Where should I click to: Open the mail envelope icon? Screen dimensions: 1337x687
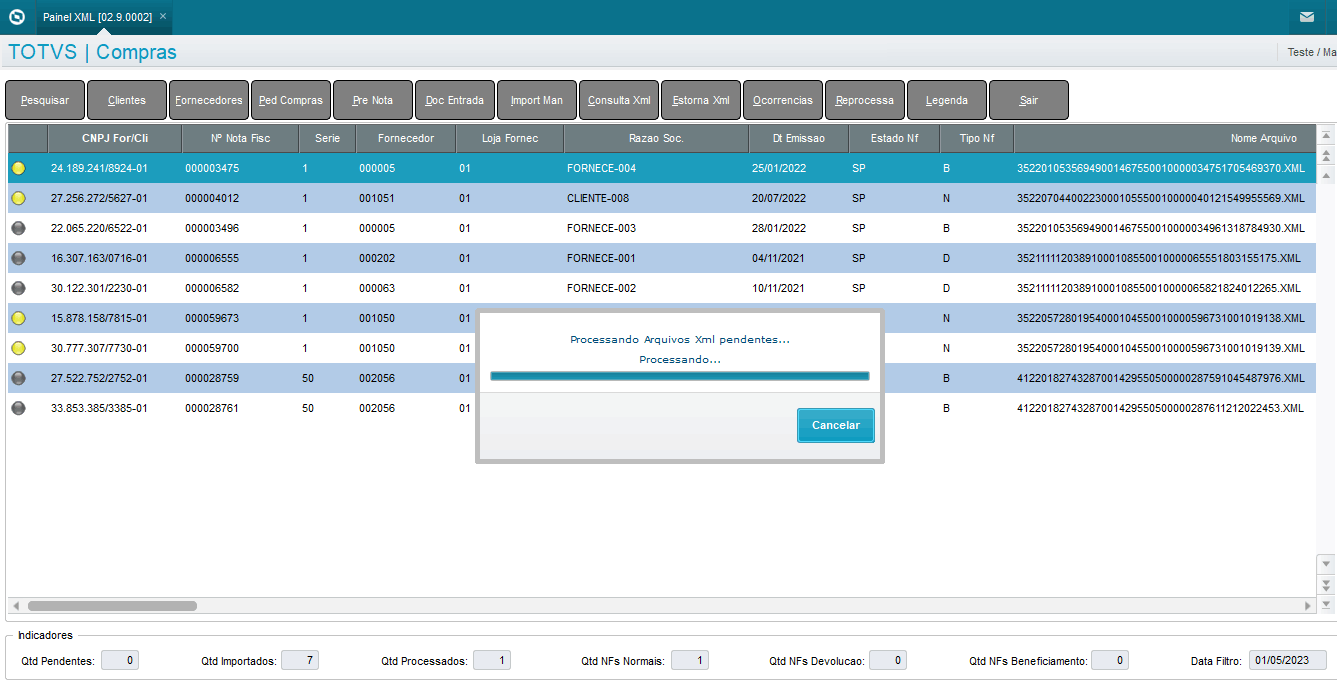[1306, 17]
